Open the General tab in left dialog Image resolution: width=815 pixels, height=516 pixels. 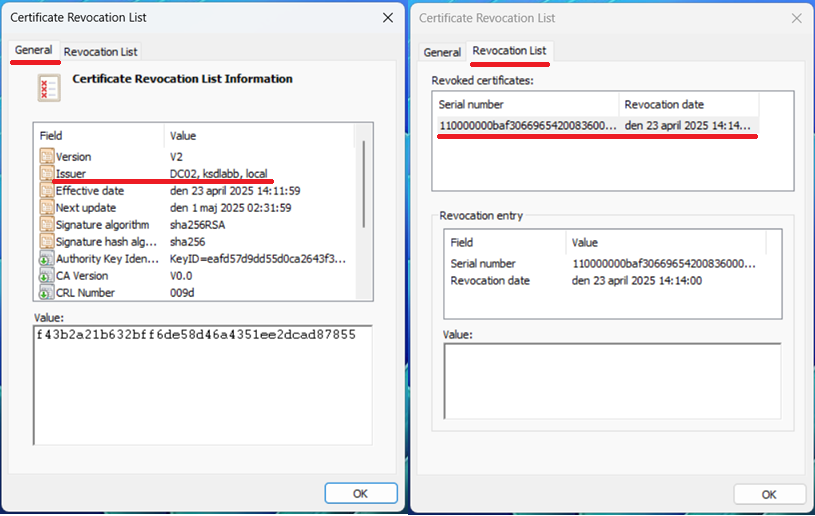click(33, 50)
